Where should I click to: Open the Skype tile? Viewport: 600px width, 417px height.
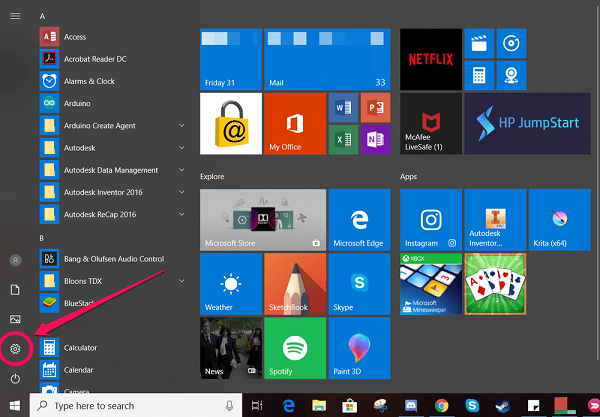point(358,283)
